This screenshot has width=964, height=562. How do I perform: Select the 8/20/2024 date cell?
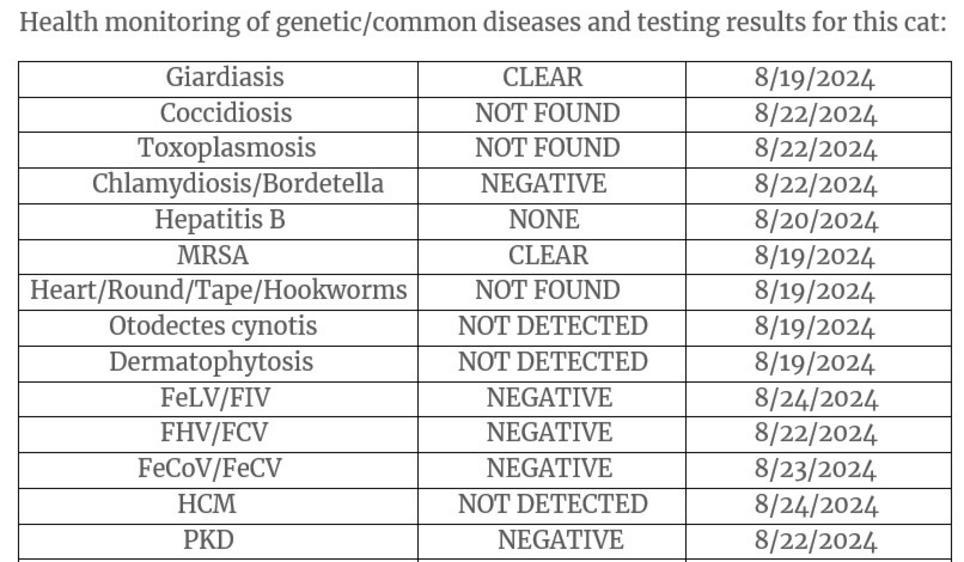[815, 220]
